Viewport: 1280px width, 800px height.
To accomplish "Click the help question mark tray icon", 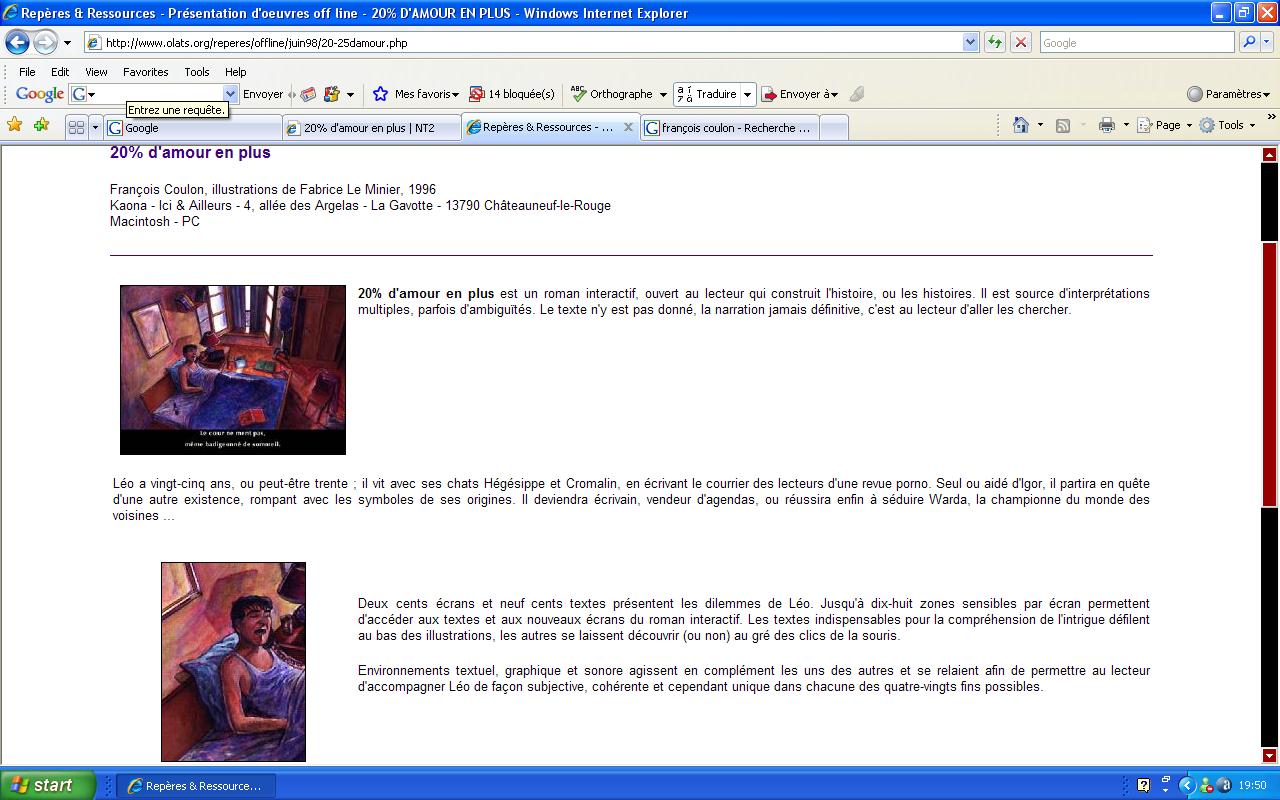I will (x=1144, y=785).
